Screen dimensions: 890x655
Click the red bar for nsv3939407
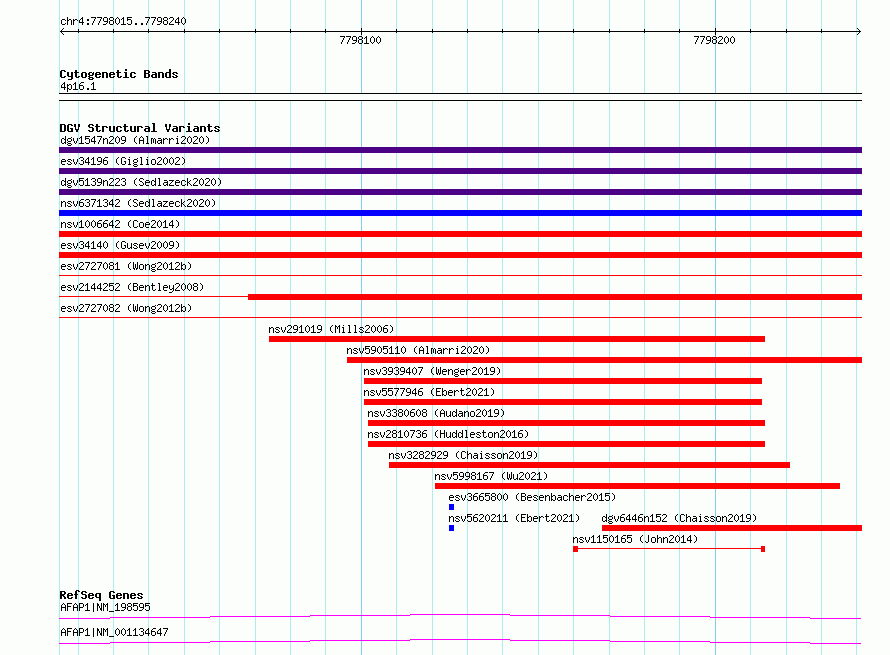pos(562,381)
